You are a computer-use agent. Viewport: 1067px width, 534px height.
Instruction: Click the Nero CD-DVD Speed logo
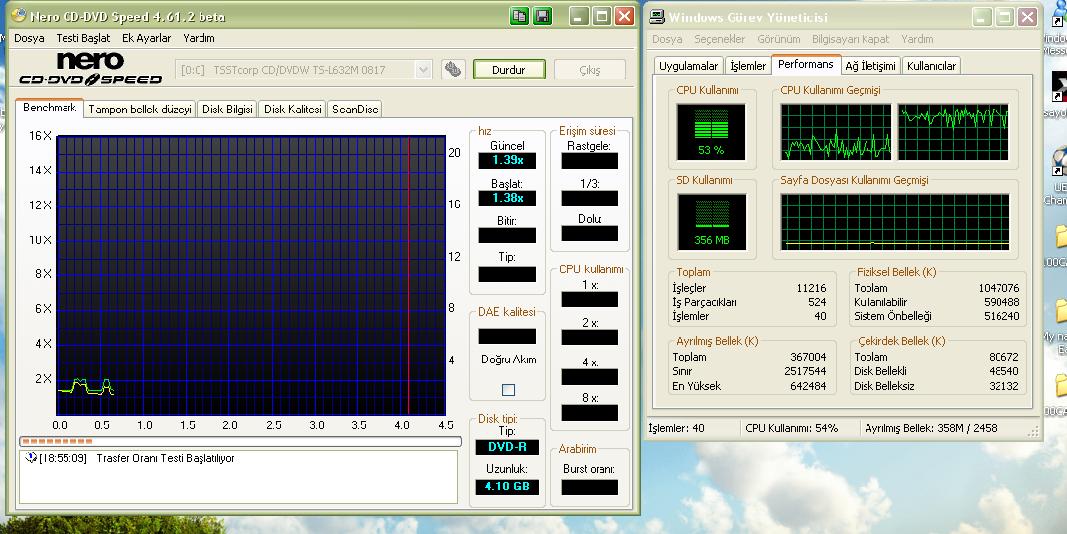90,69
